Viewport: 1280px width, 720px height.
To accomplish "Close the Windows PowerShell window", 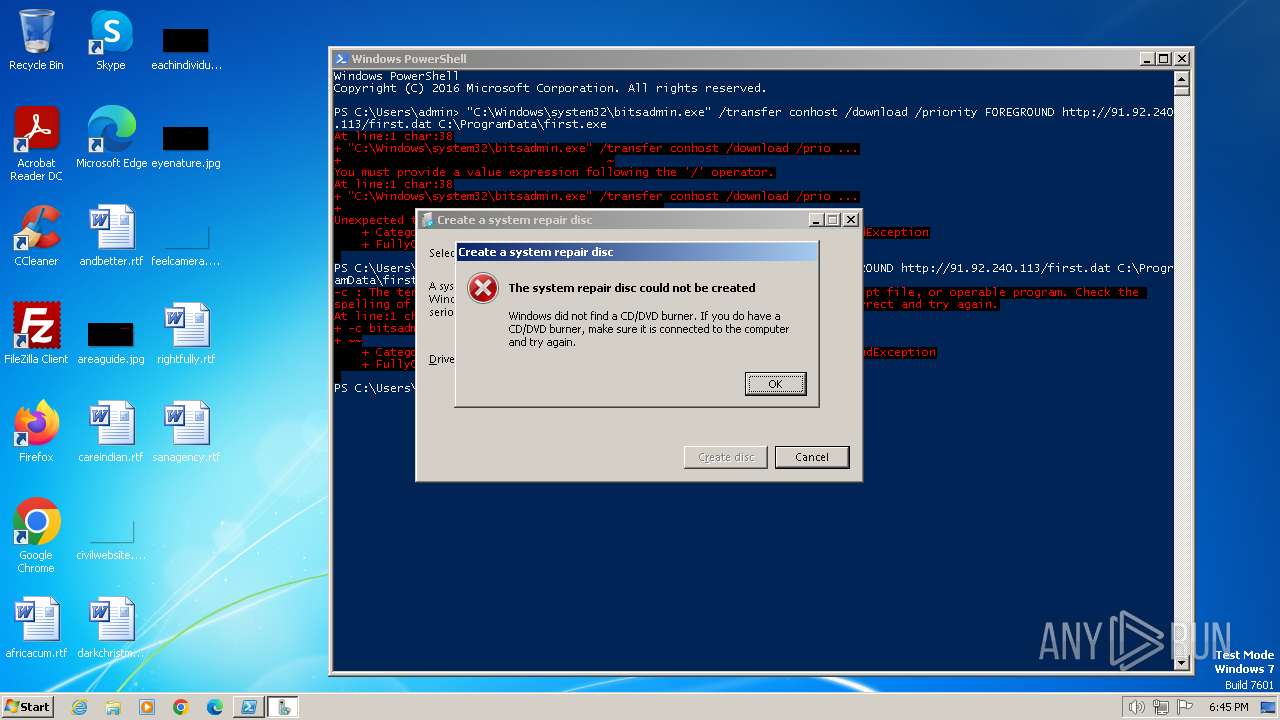I will point(1181,59).
